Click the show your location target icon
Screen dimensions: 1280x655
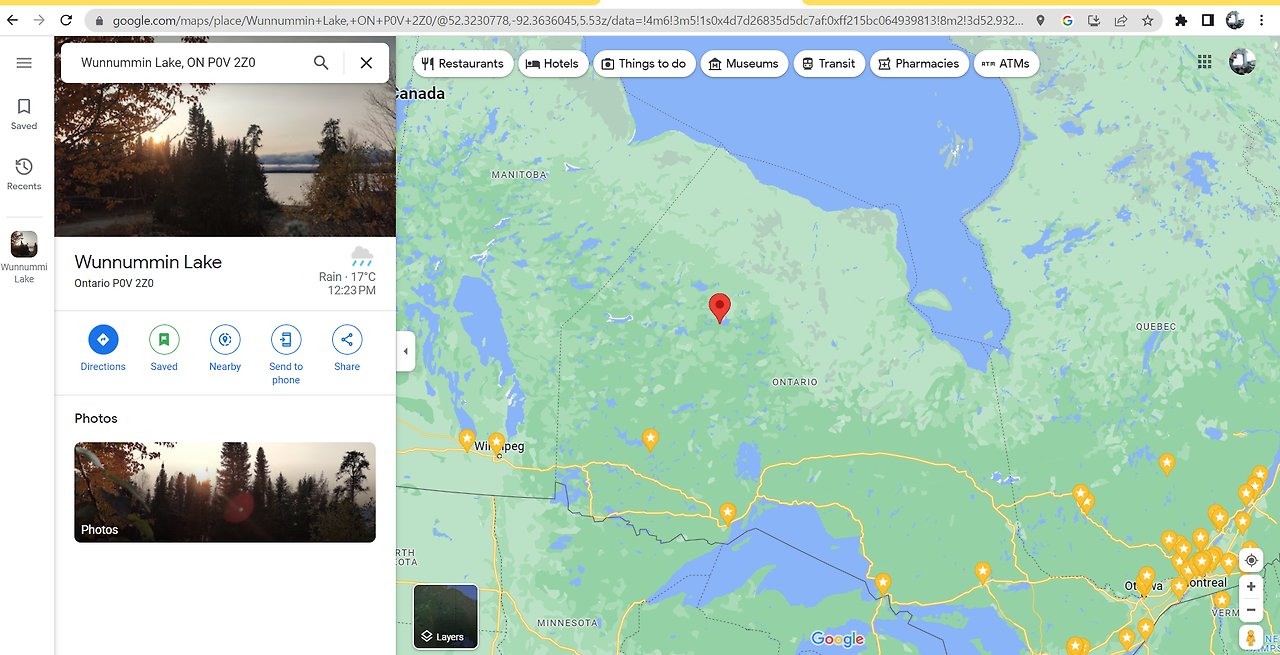pos(1251,561)
